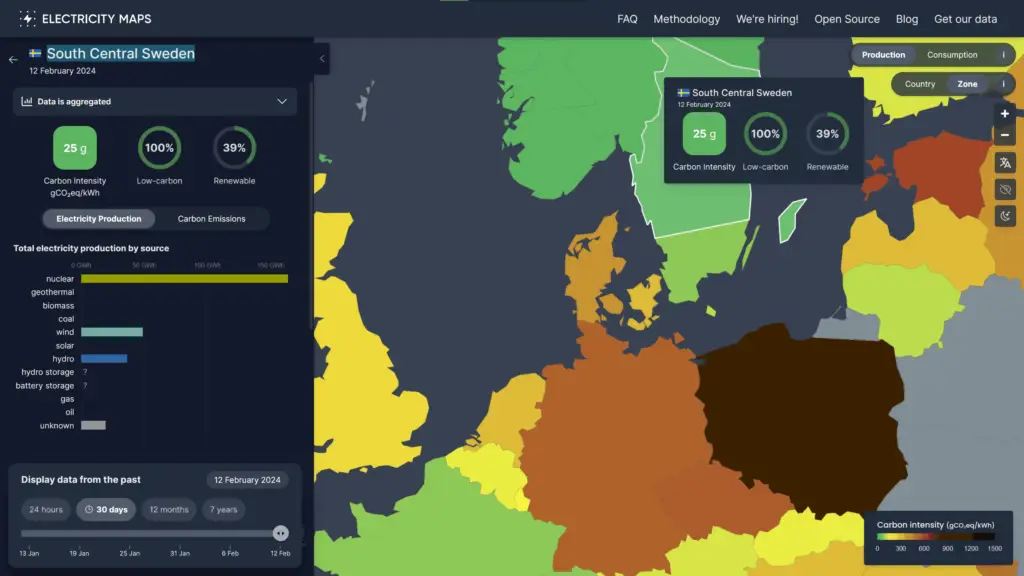The width and height of the screenshot is (1024, 576).
Task: Click the hydro production bar
Action: pyautogui.click(x=104, y=359)
